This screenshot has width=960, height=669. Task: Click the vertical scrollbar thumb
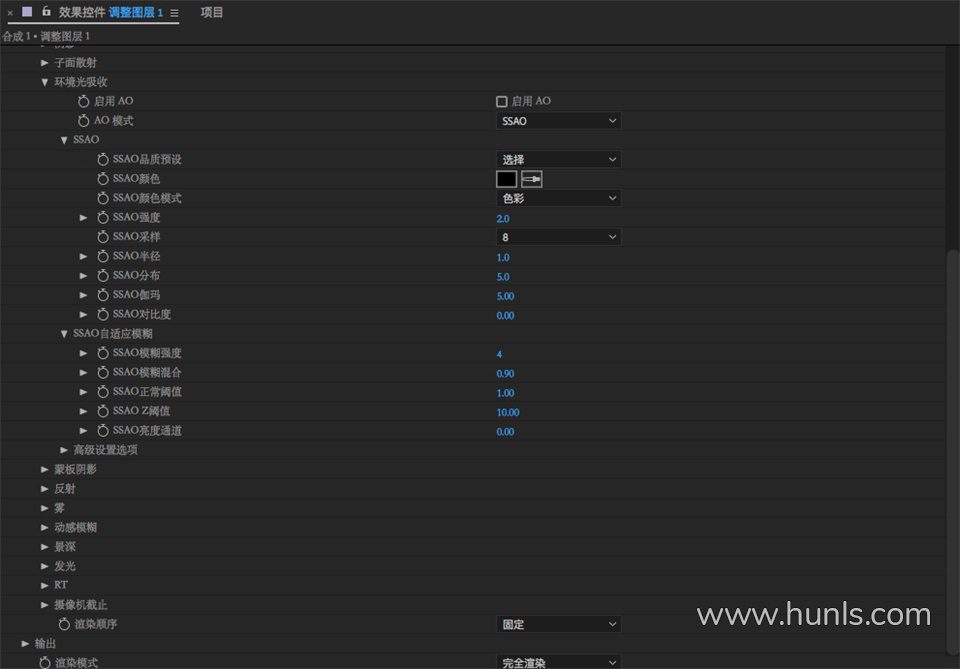[x=953, y=453]
